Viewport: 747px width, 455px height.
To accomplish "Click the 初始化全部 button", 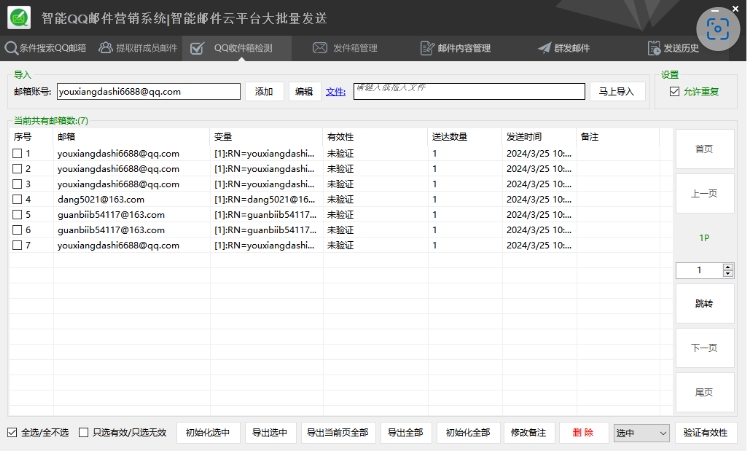I will 468,433.
